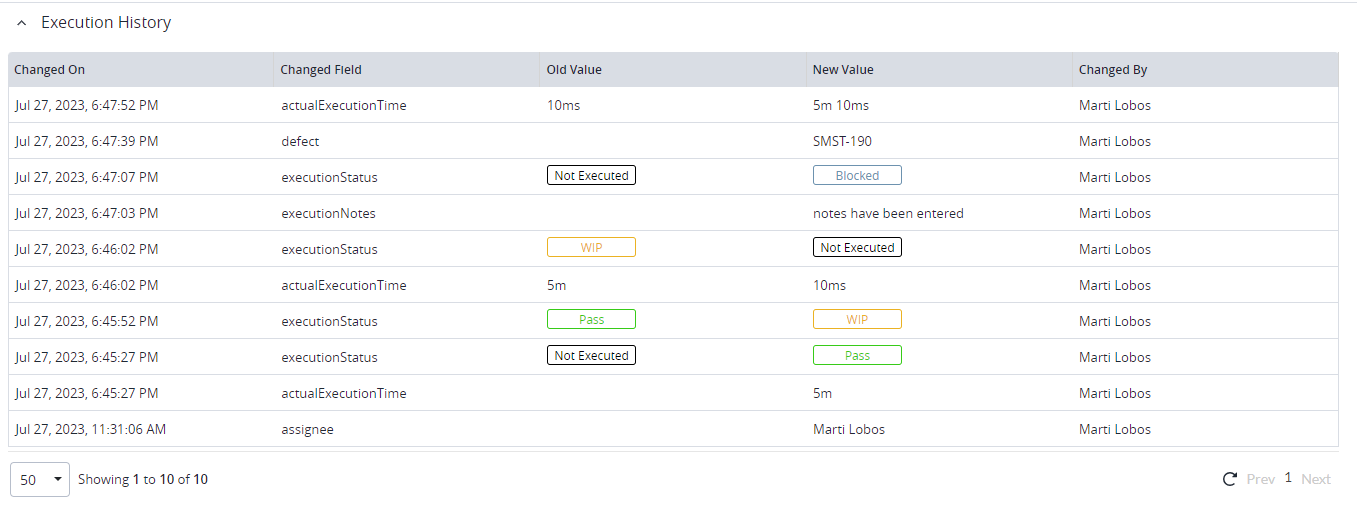The width and height of the screenshot is (1357, 512).
Task: Click the orange WIP badge in Old Value
Action: [591, 248]
